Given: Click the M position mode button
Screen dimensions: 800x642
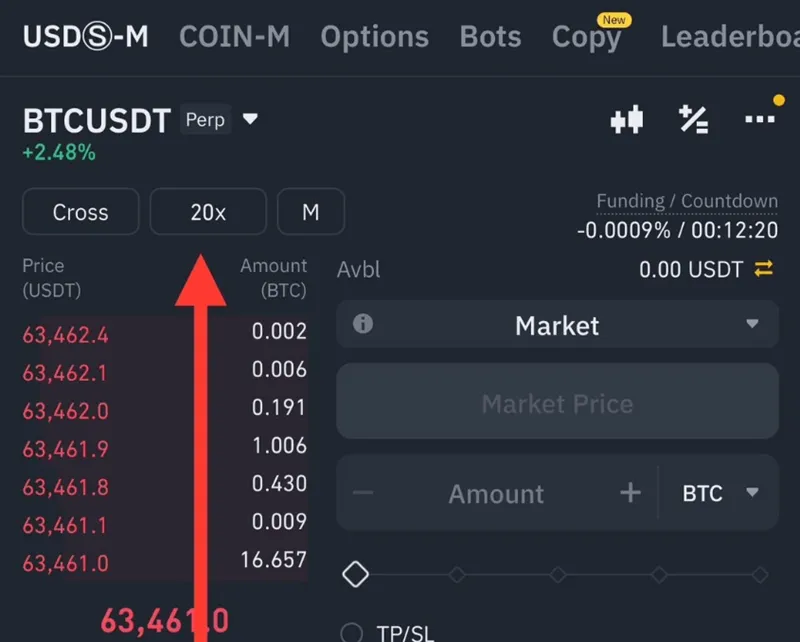Looking at the screenshot, I should click(311, 212).
